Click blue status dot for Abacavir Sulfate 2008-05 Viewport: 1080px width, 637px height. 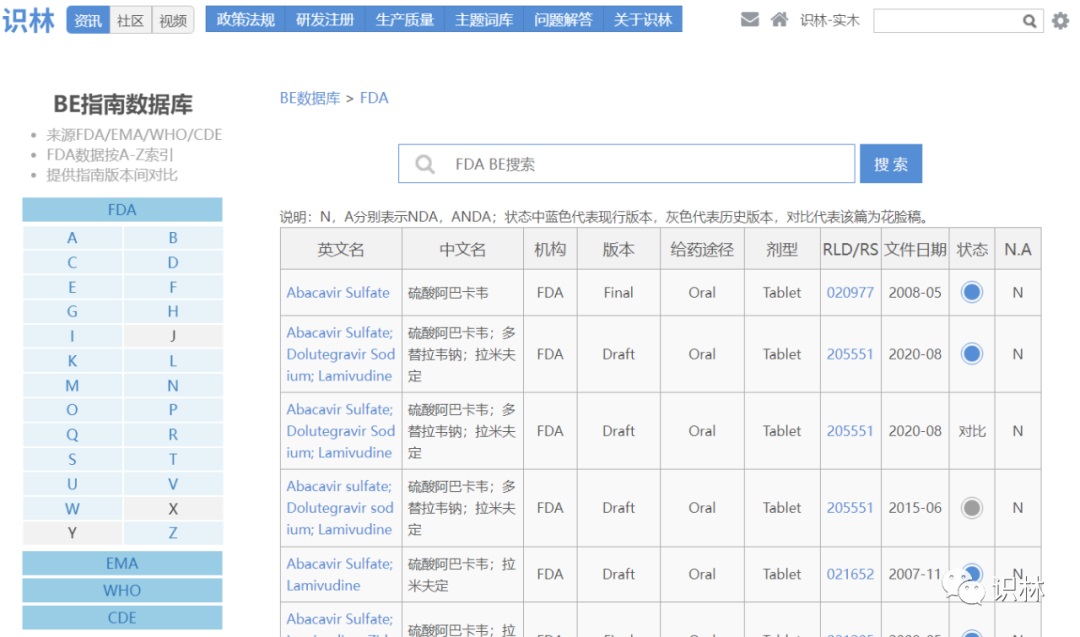[972, 293]
